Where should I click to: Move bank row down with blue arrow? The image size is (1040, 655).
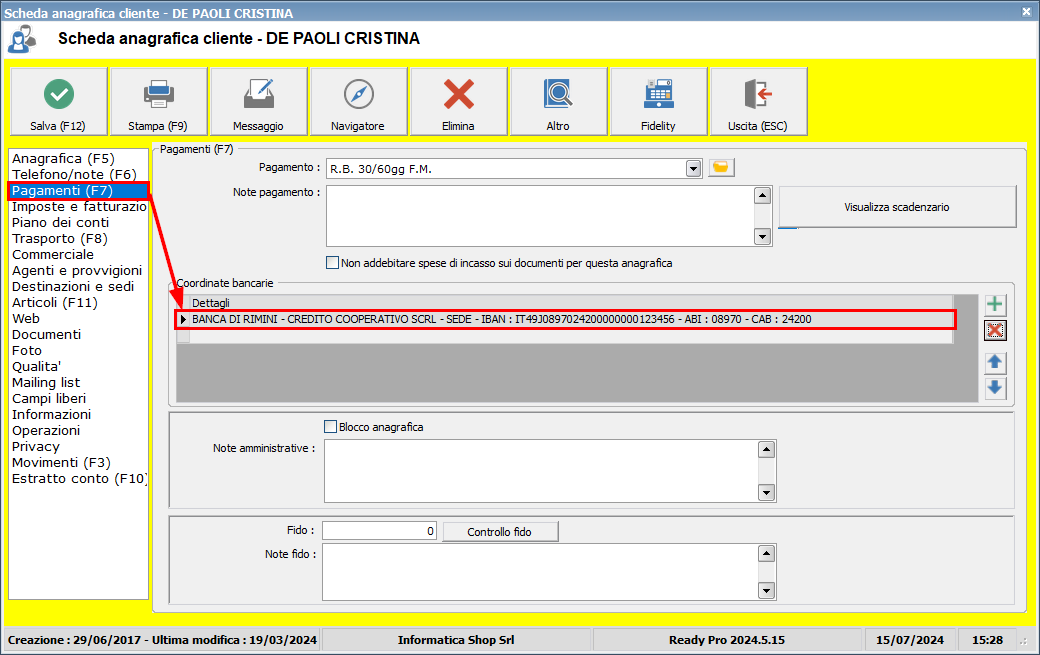[994, 388]
